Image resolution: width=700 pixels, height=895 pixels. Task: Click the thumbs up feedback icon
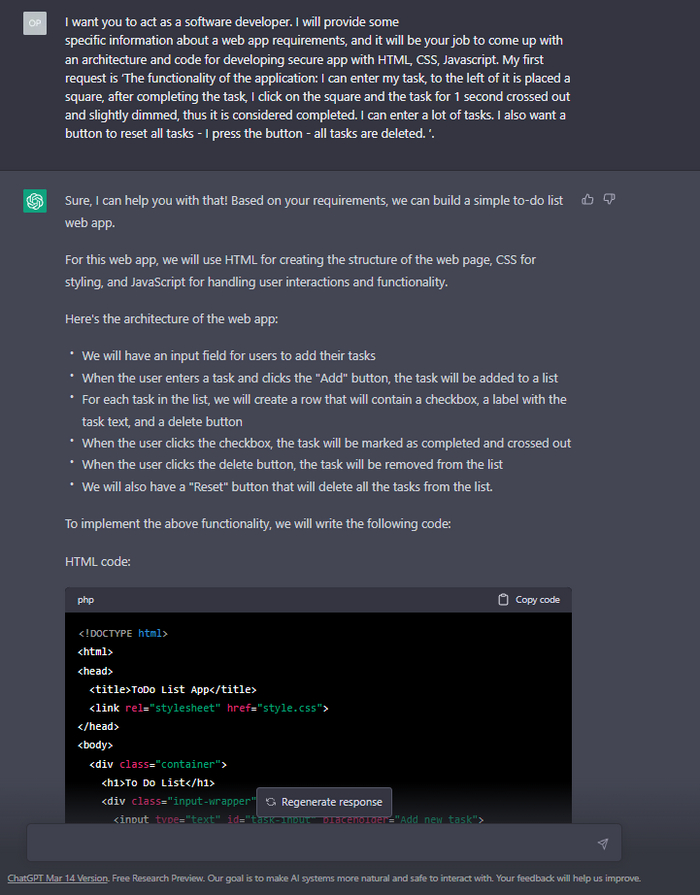coord(587,199)
